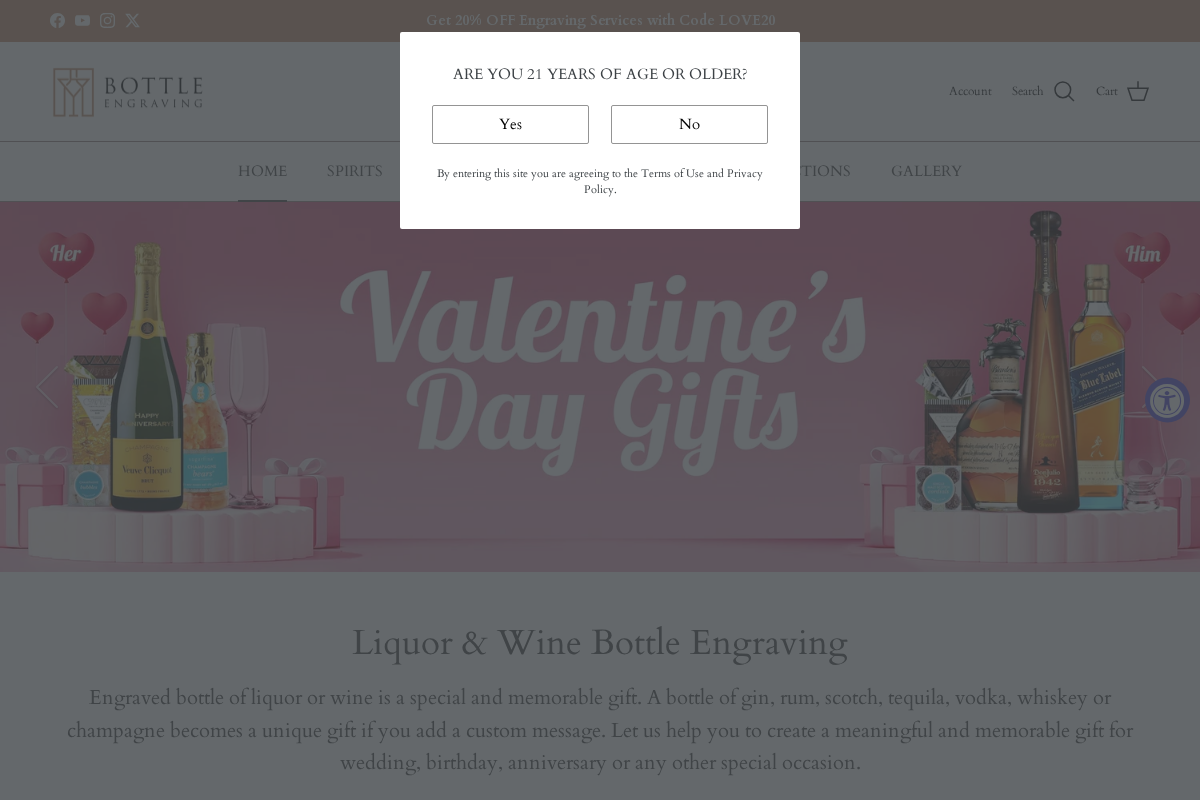The width and height of the screenshot is (1200, 800).
Task: Open the Facebook social icon
Action: pyautogui.click(x=57, y=20)
